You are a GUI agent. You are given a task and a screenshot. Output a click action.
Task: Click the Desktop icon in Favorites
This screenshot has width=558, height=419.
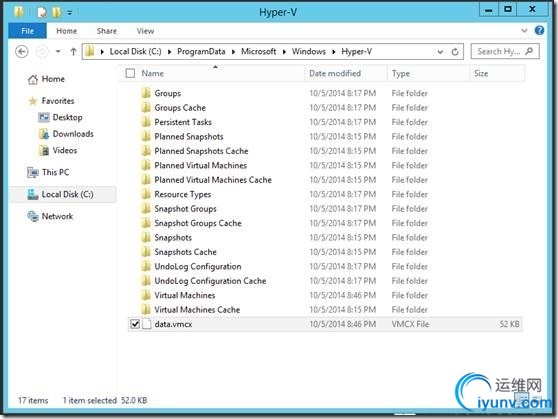[44, 117]
